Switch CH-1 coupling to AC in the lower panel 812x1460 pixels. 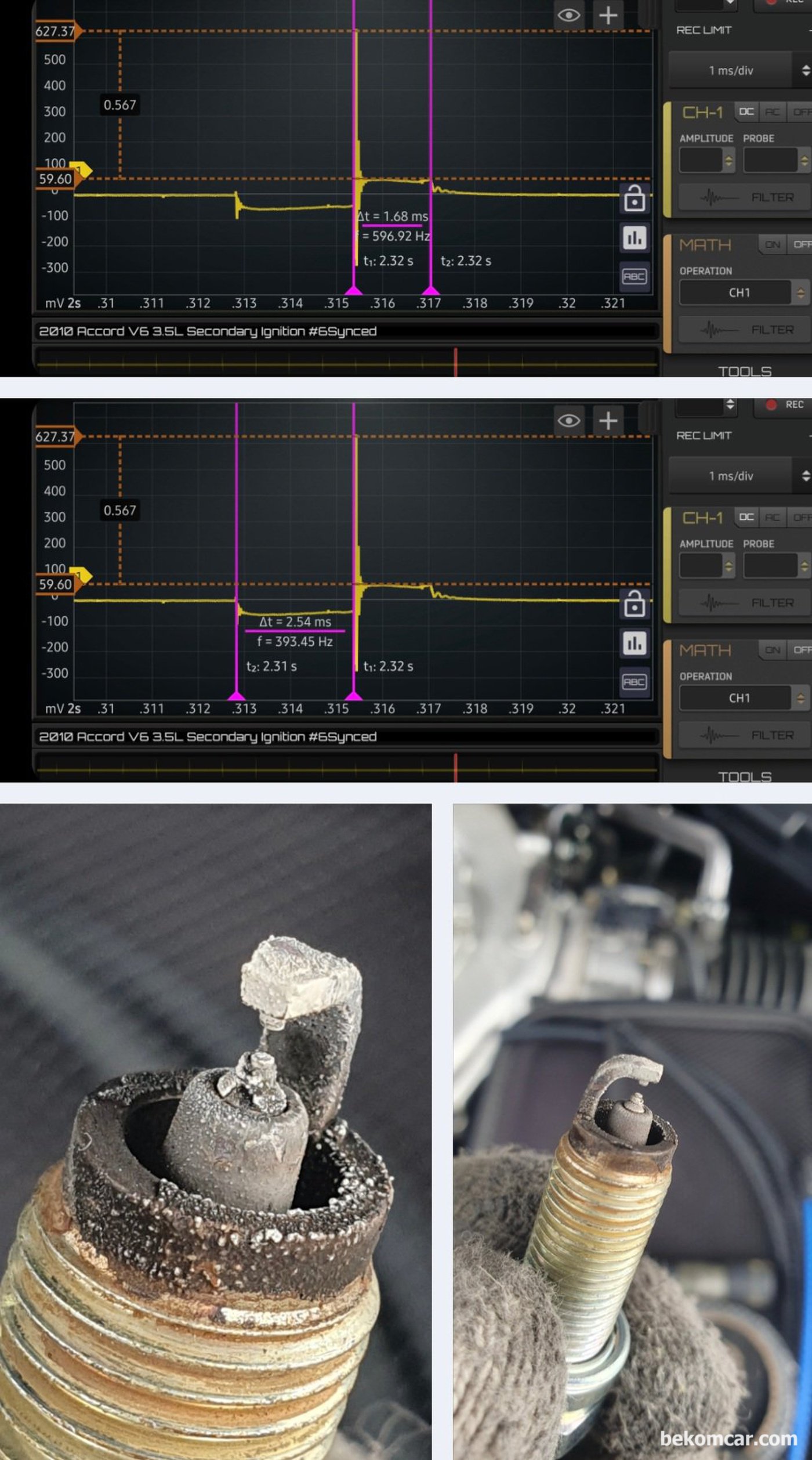(x=771, y=517)
